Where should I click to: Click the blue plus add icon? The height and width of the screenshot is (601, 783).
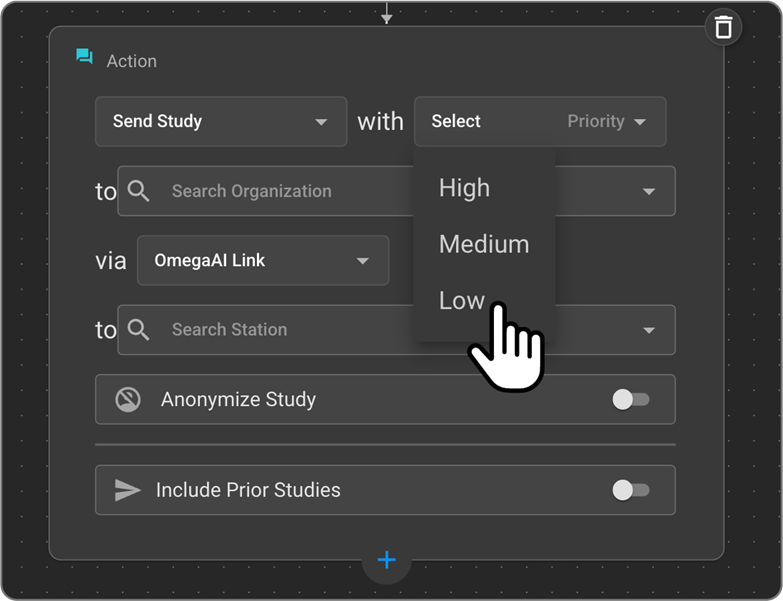pyautogui.click(x=387, y=560)
